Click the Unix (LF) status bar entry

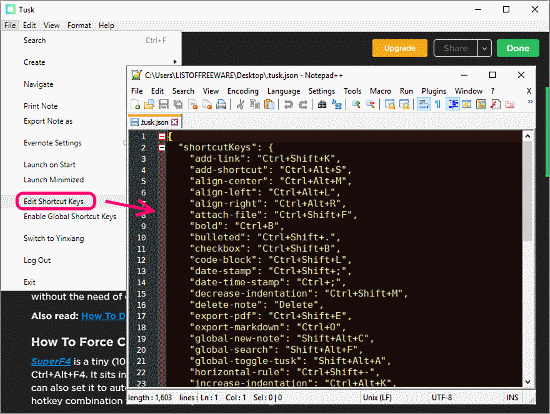377,398
